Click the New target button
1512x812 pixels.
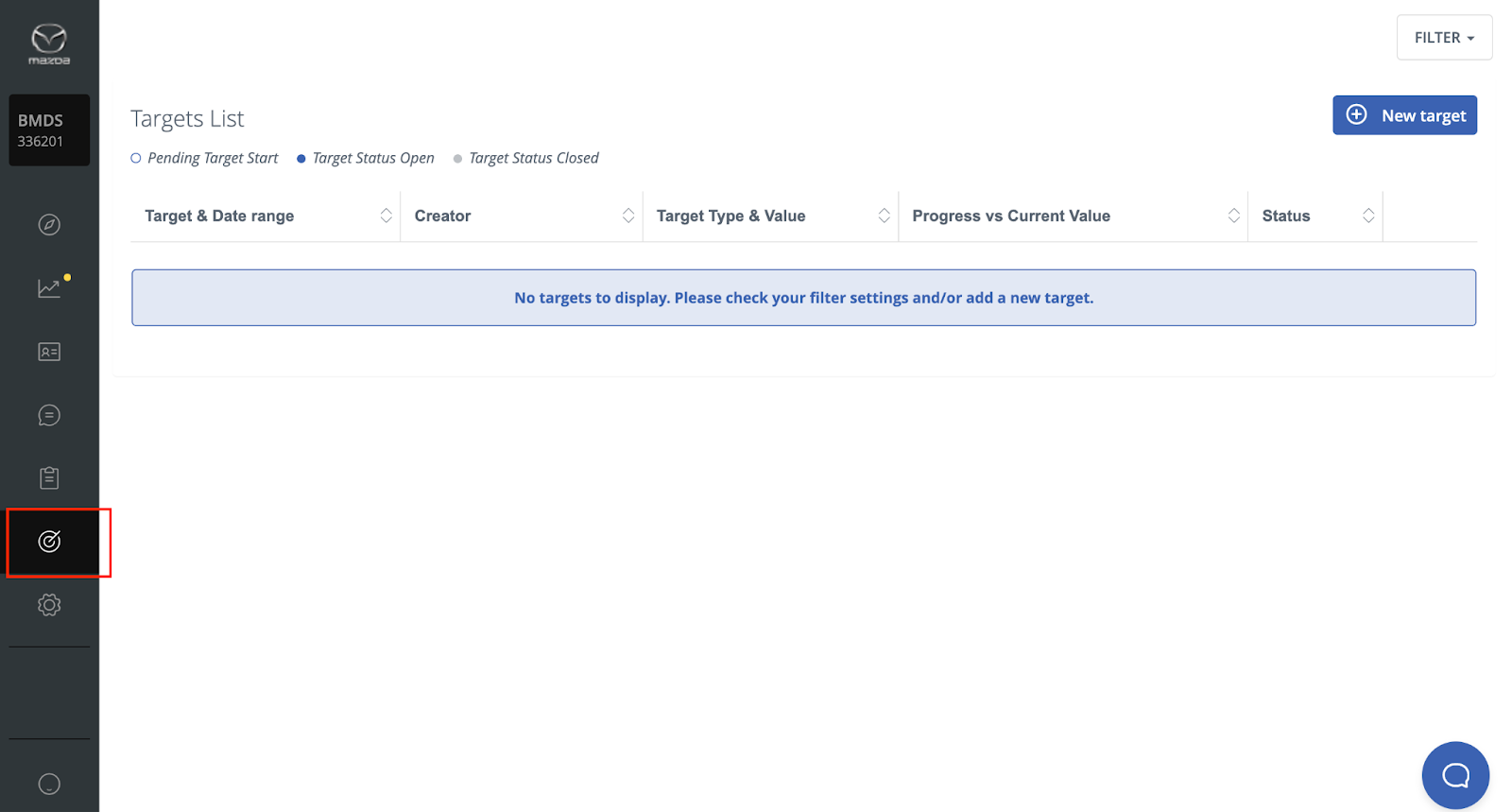1404,115
